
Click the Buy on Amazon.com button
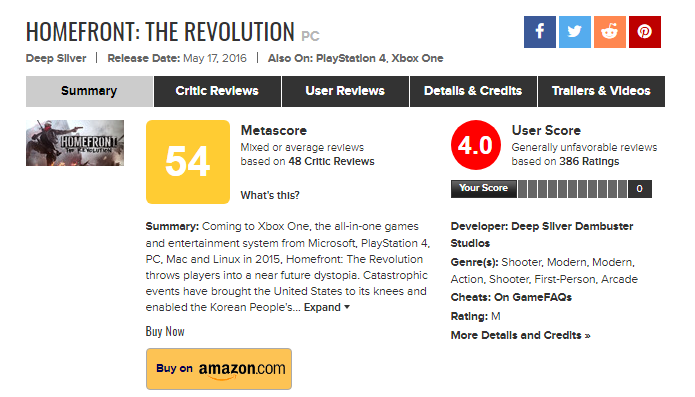pyautogui.click(x=219, y=369)
